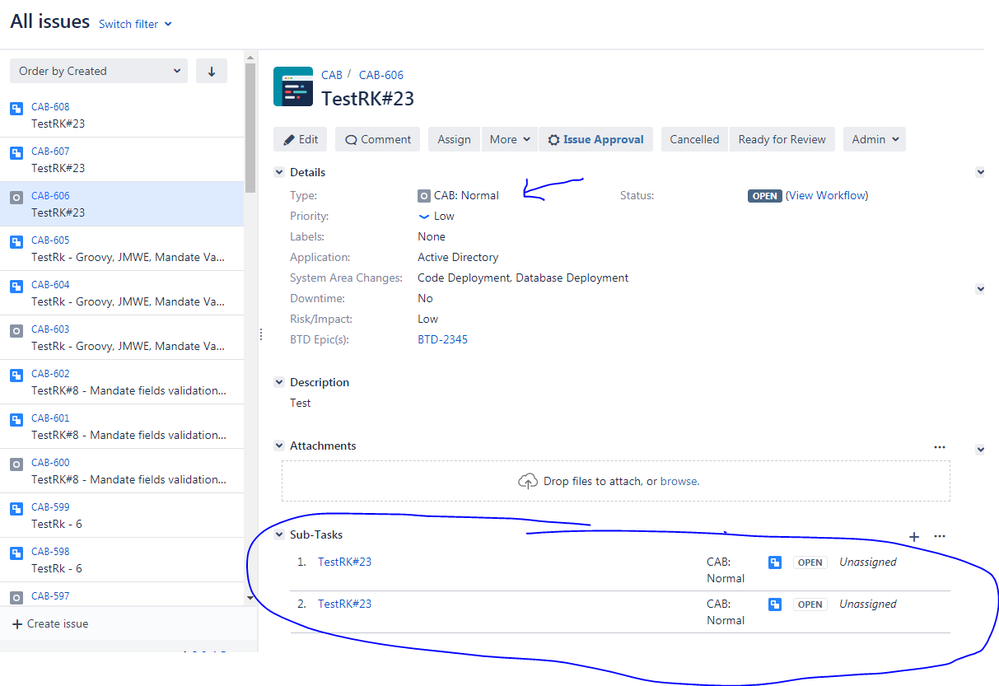Image resolution: width=999 pixels, height=686 pixels.
Task: Open the Attachments more options menu
Action: 939,447
